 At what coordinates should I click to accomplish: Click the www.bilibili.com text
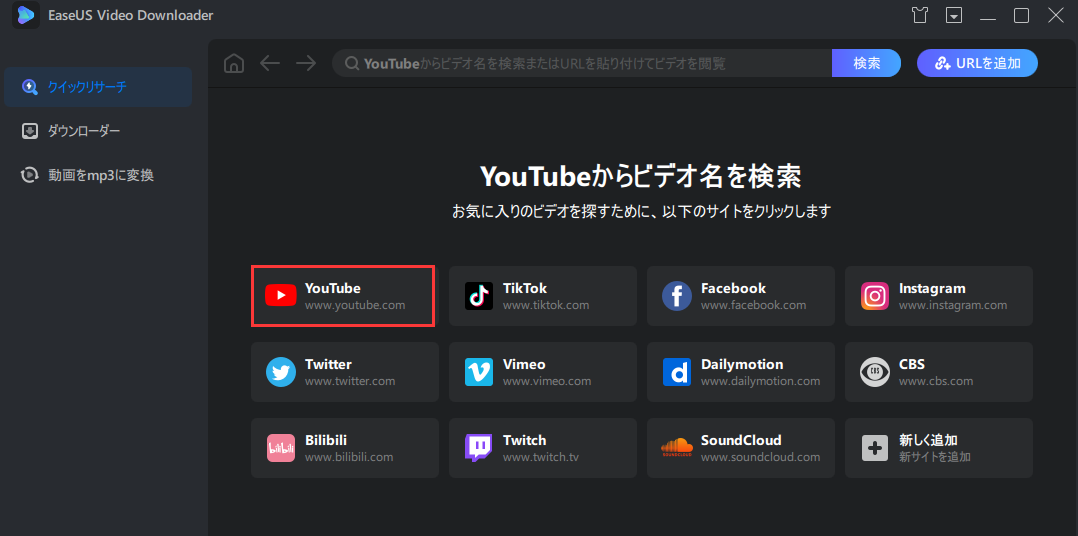tap(349, 458)
